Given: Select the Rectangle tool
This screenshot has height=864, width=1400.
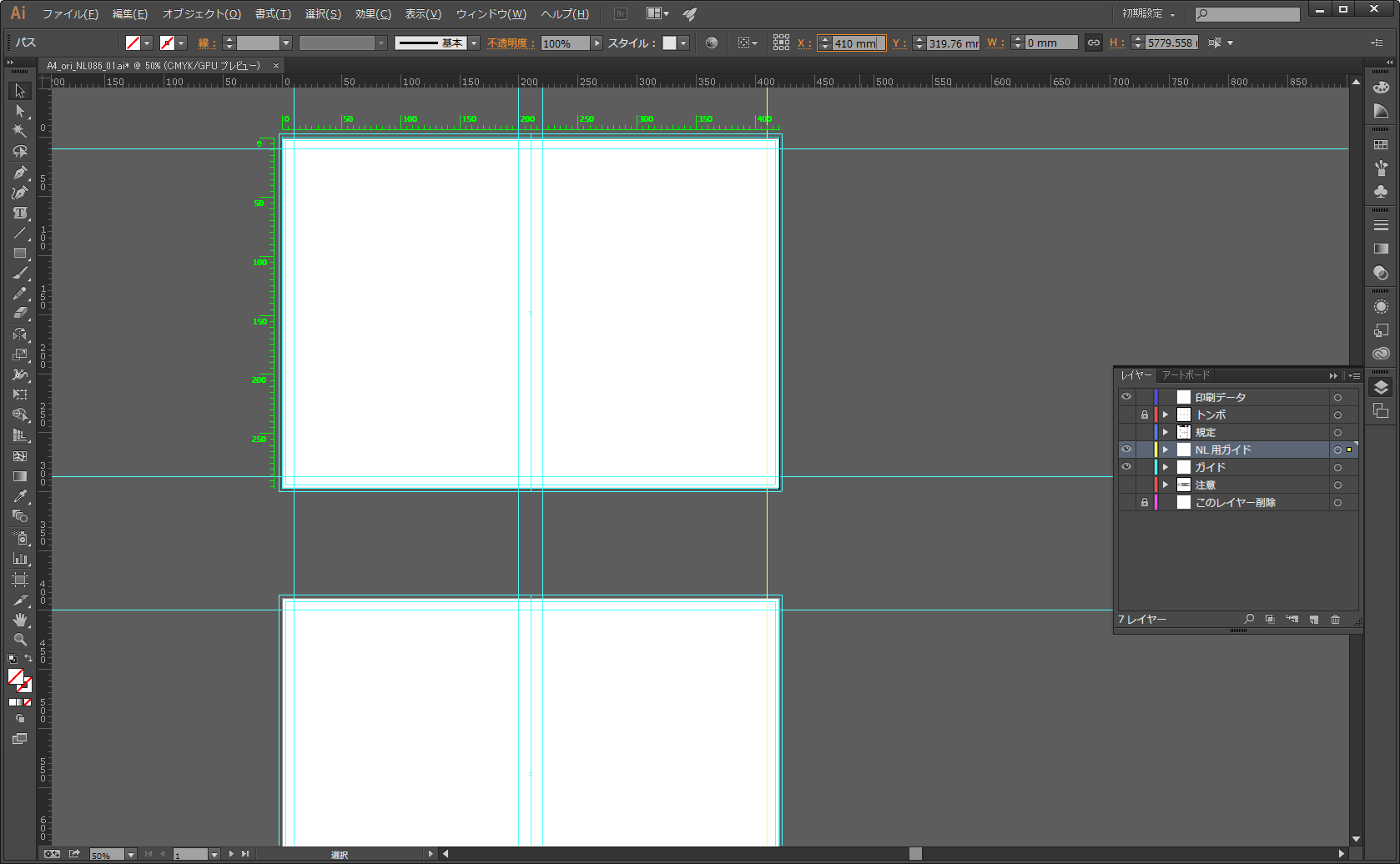Looking at the screenshot, I should (x=20, y=254).
